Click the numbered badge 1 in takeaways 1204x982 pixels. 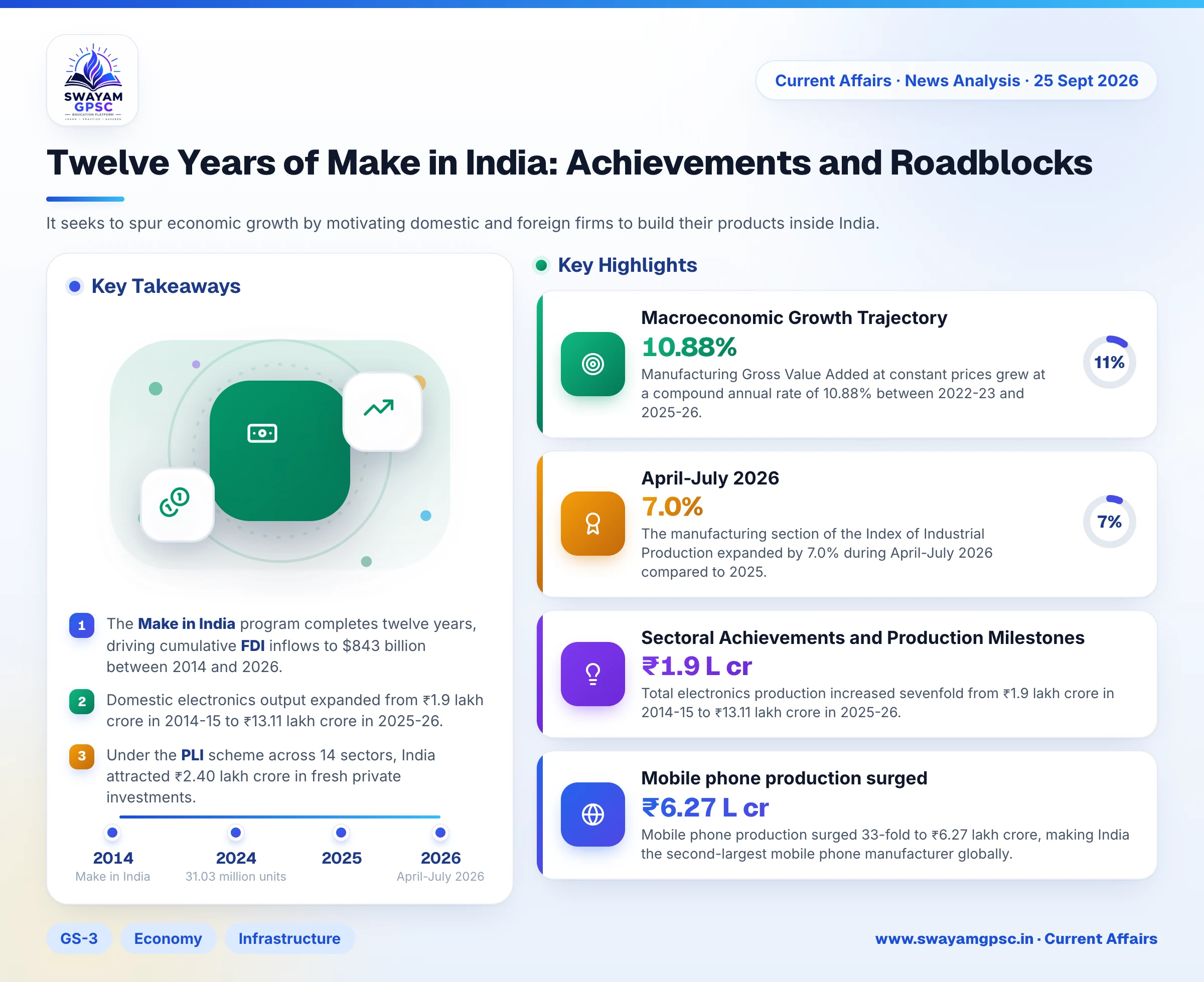(82, 625)
